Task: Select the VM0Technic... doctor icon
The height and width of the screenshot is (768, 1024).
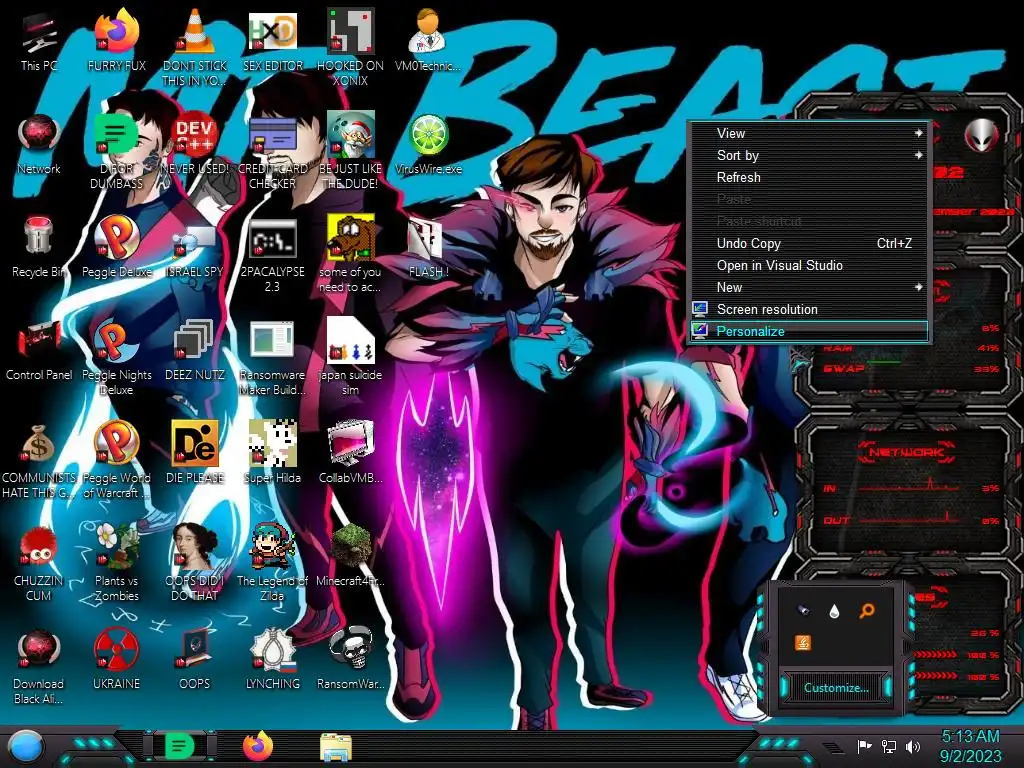Action: pyautogui.click(x=428, y=42)
